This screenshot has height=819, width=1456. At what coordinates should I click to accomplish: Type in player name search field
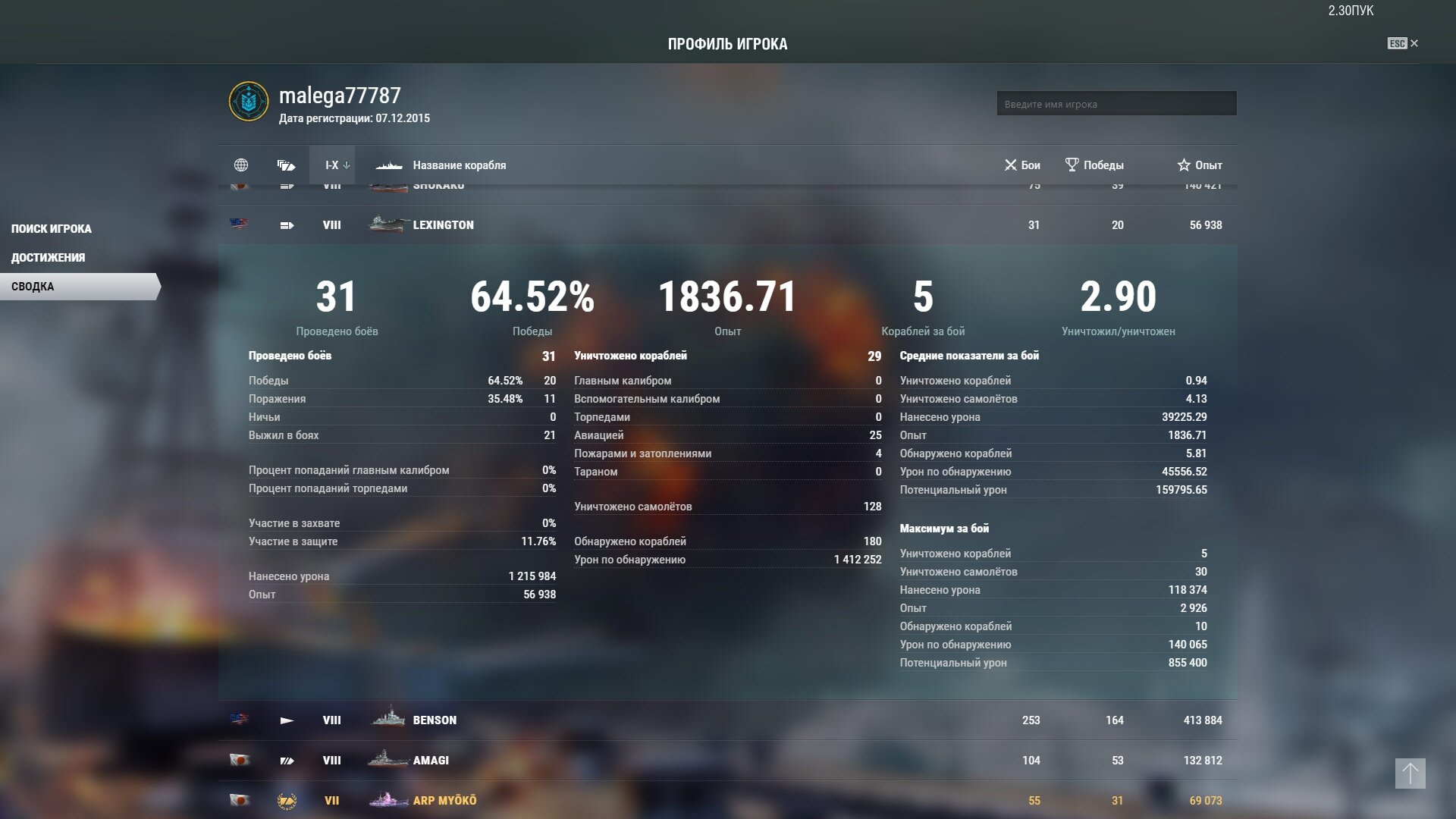pyautogui.click(x=1116, y=104)
